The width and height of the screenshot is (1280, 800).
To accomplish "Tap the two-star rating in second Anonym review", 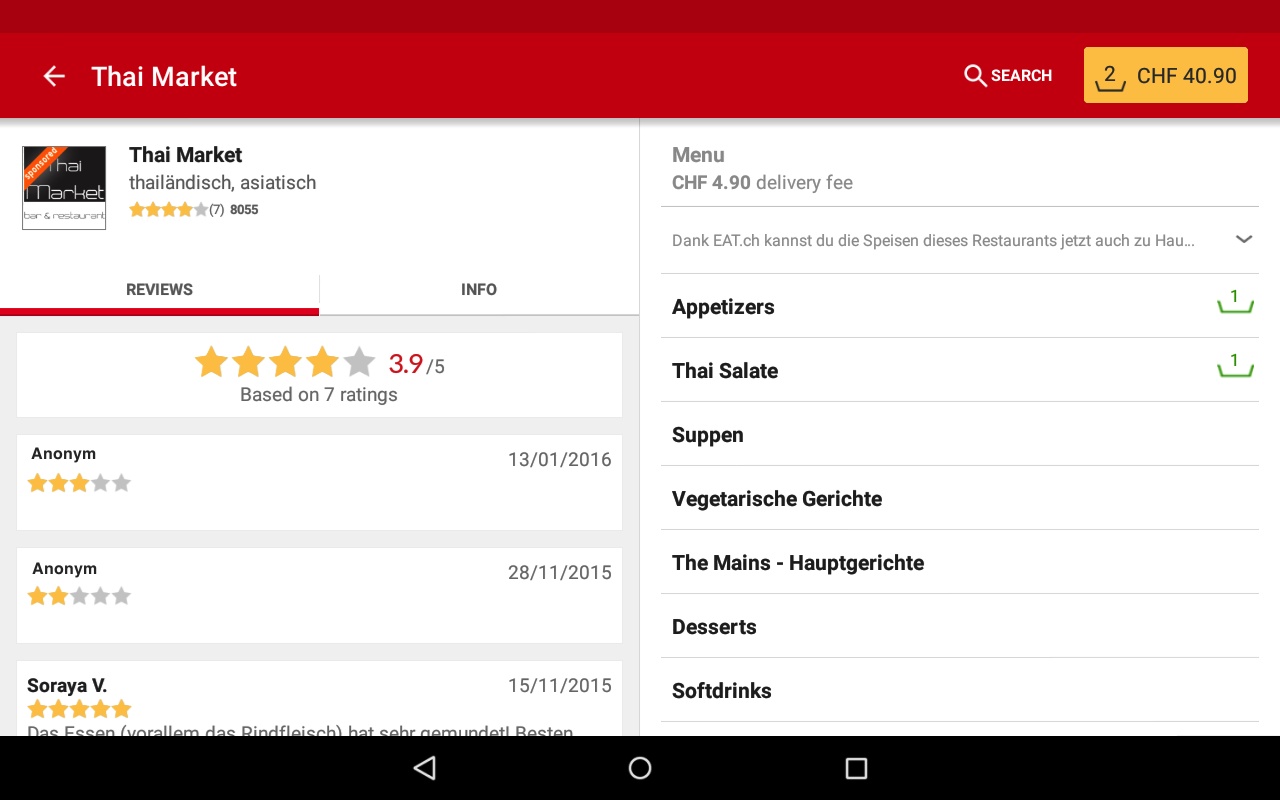I will pyautogui.click(x=80, y=596).
